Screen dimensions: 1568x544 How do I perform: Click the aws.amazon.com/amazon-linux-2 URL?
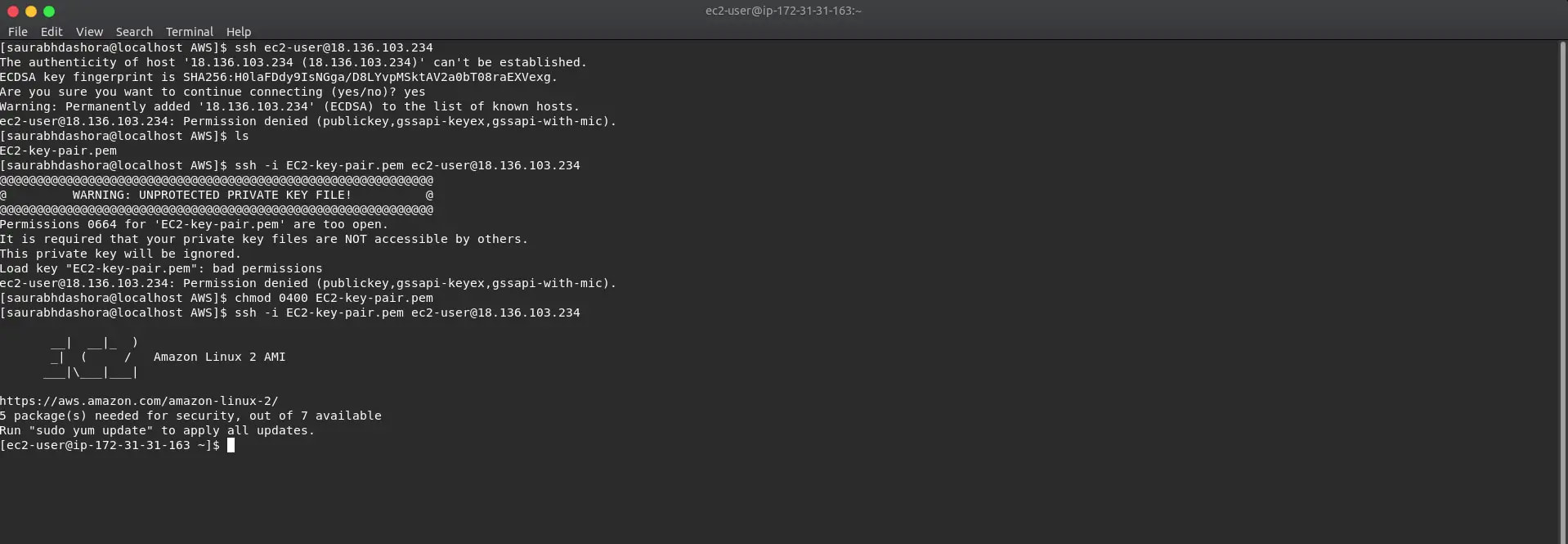[139, 401]
